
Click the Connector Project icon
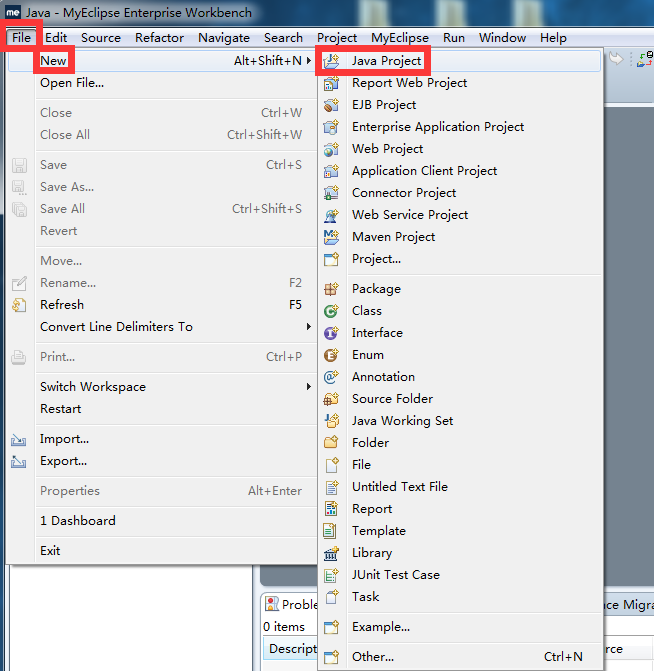pos(331,193)
